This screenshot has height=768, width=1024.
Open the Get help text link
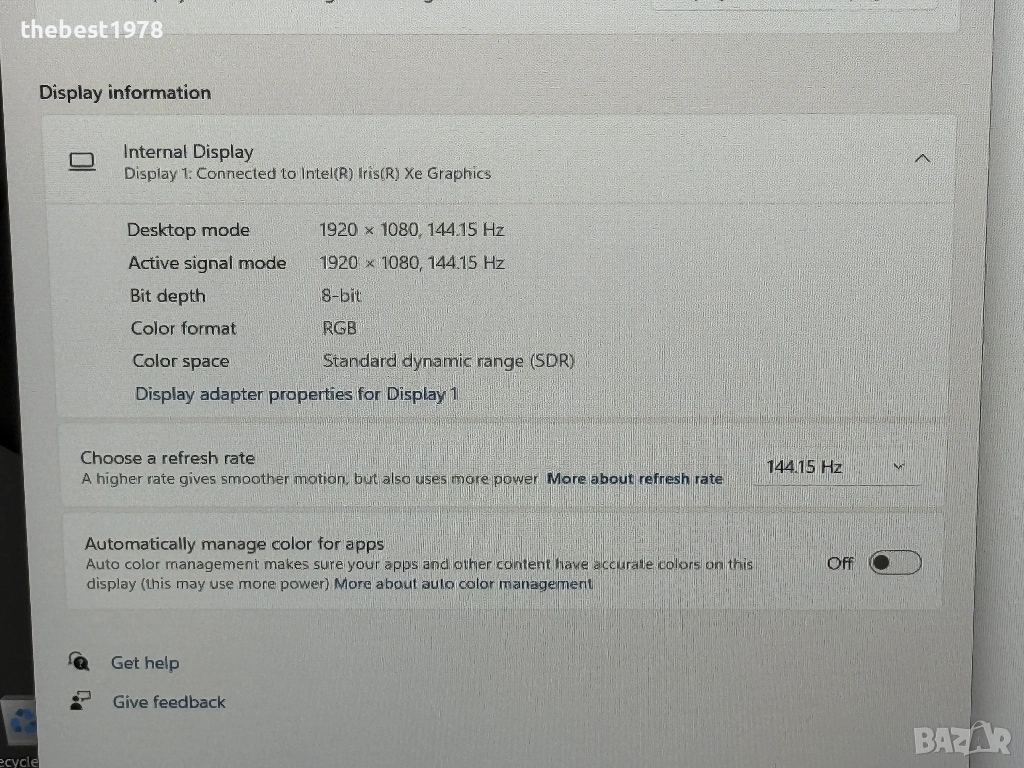click(x=145, y=663)
